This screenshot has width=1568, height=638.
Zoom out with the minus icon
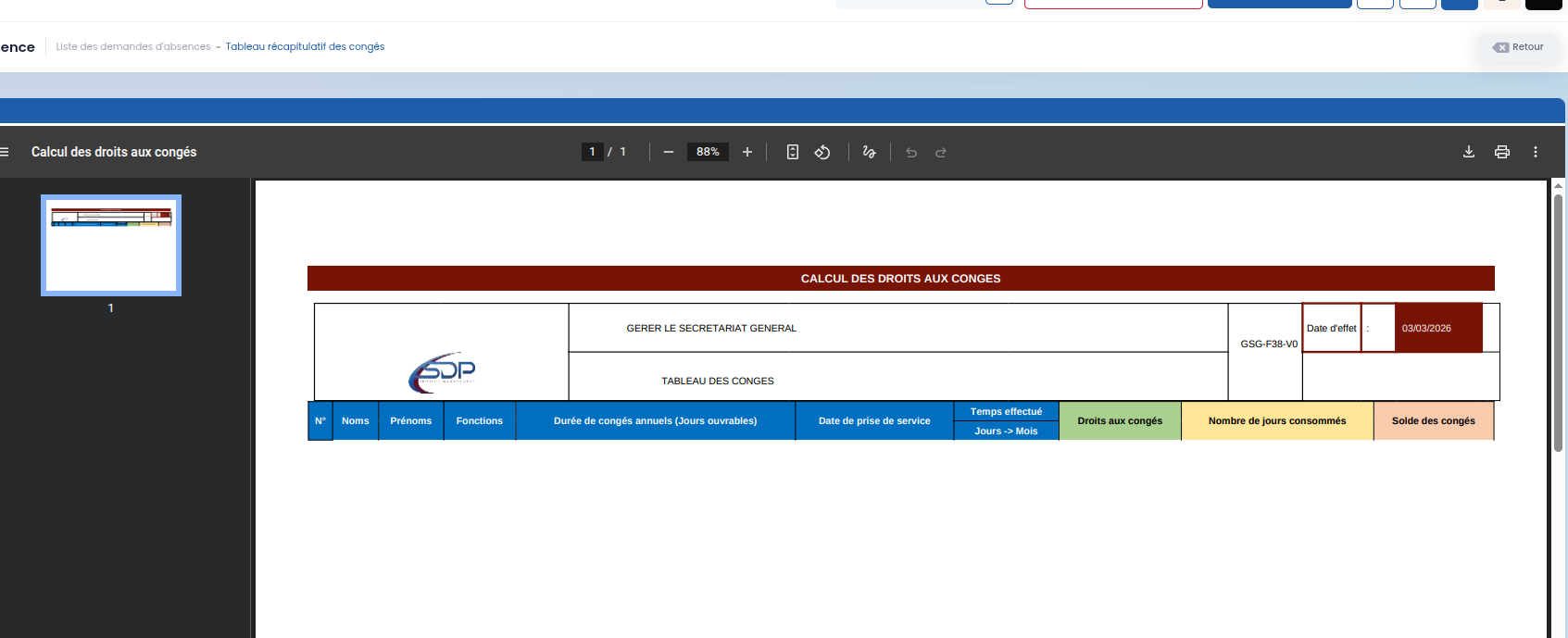[x=669, y=152]
